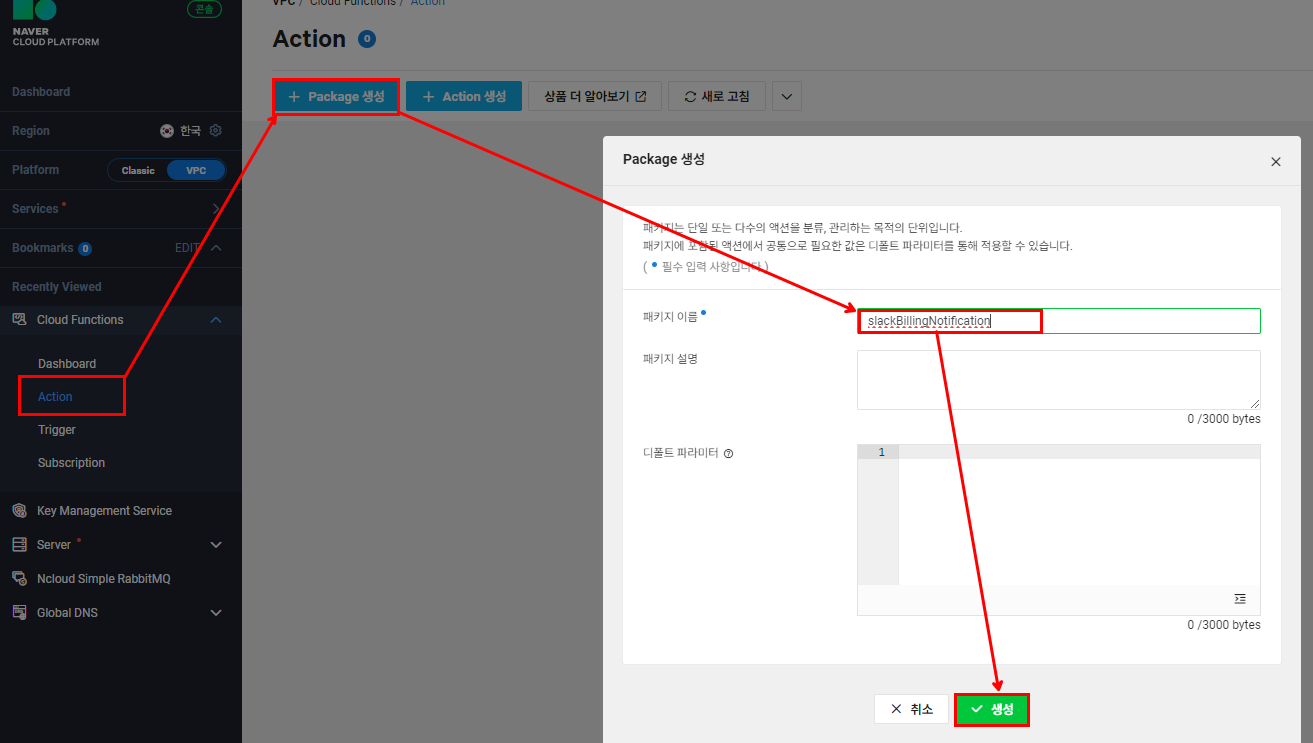Click the Cloud Functions sidebar icon
The height and width of the screenshot is (743, 1313).
click(19, 320)
